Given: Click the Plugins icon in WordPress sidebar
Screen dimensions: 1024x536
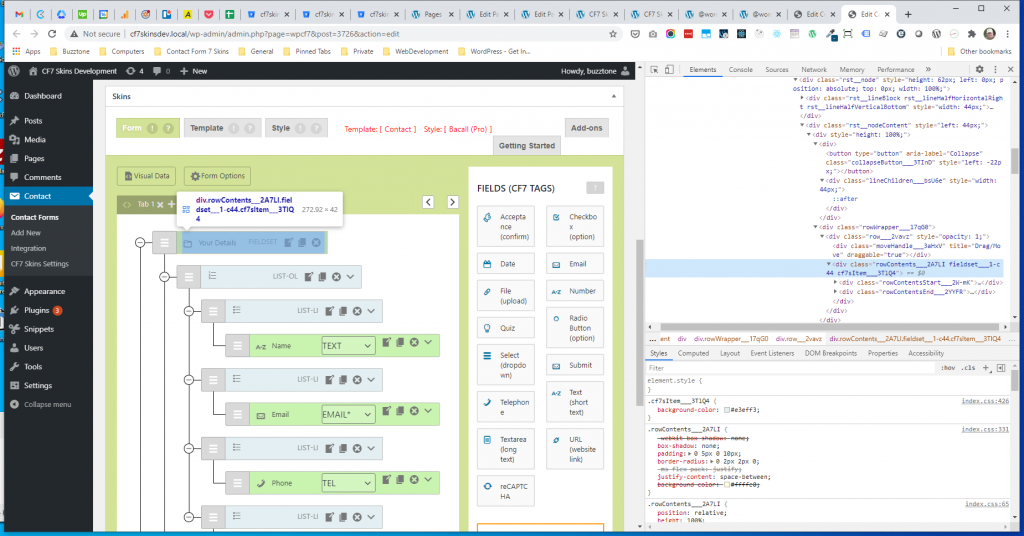Looking at the screenshot, I should (14, 310).
